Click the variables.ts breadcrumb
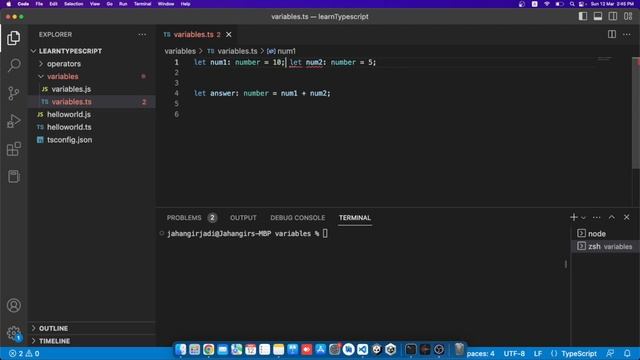Screen dimensions: 640x360 click(x=232, y=51)
